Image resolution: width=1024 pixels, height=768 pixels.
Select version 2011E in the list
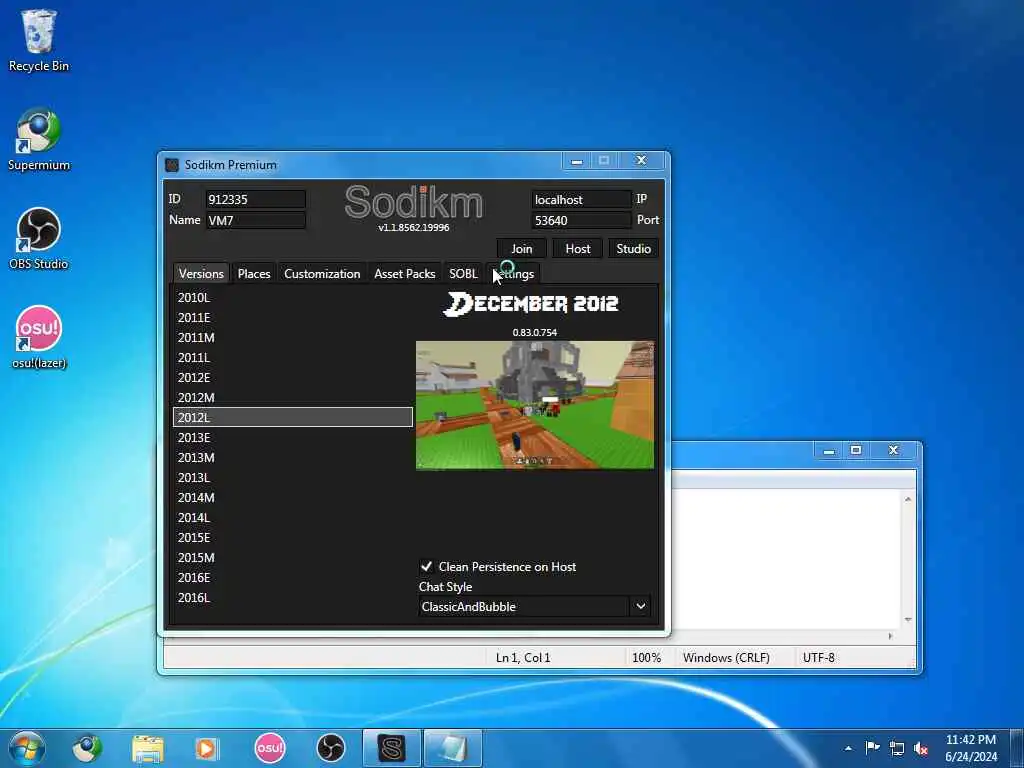point(293,317)
